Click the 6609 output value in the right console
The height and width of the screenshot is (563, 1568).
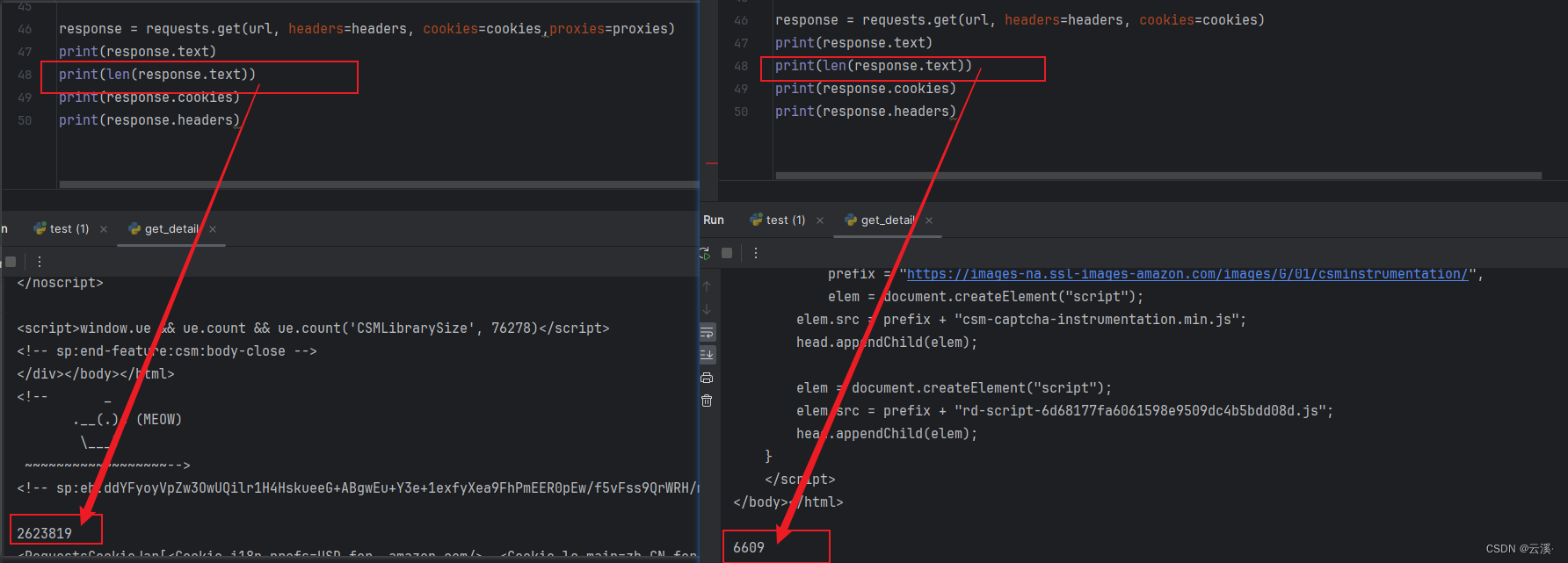point(749,547)
